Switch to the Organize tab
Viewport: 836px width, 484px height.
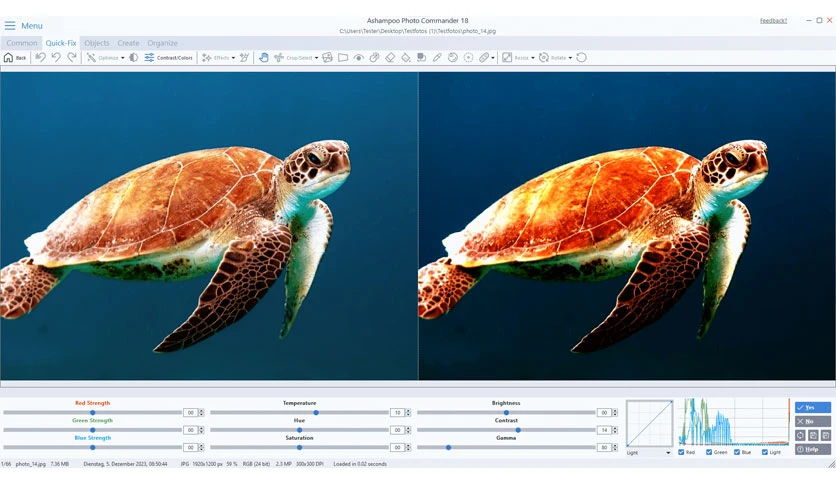163,43
